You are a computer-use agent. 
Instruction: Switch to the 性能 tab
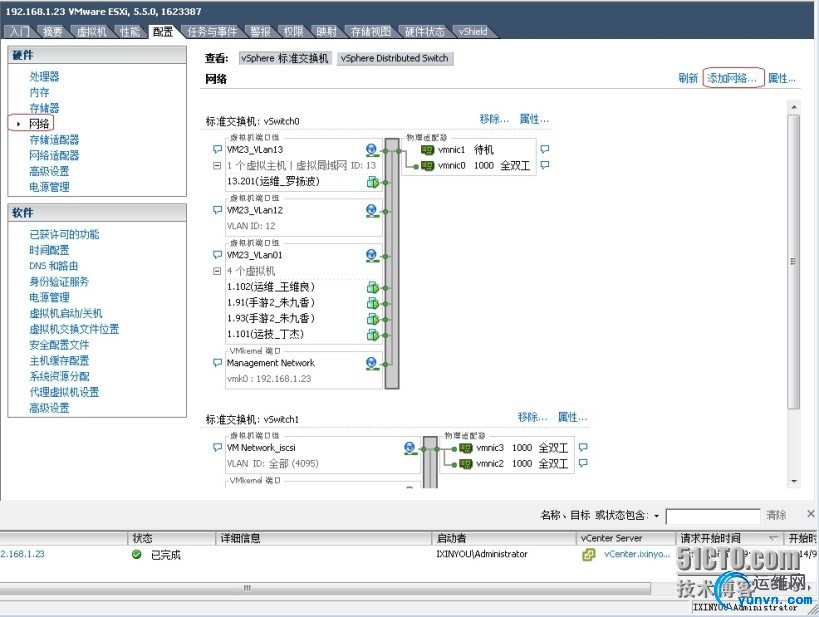pyautogui.click(x=130, y=32)
